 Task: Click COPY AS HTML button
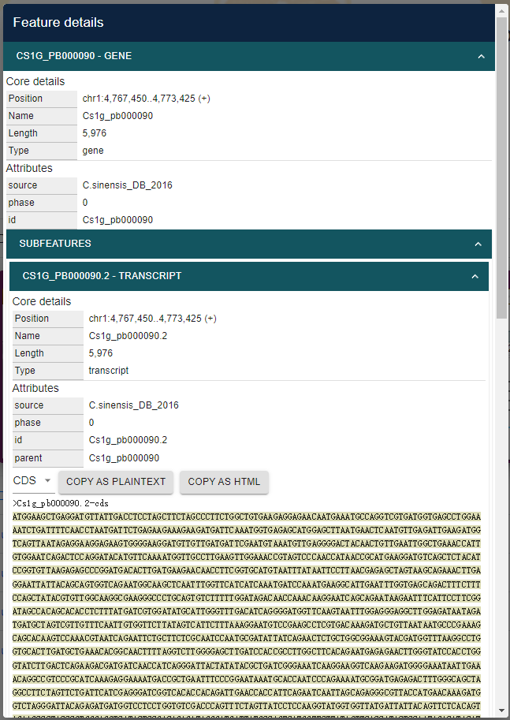coord(224,482)
